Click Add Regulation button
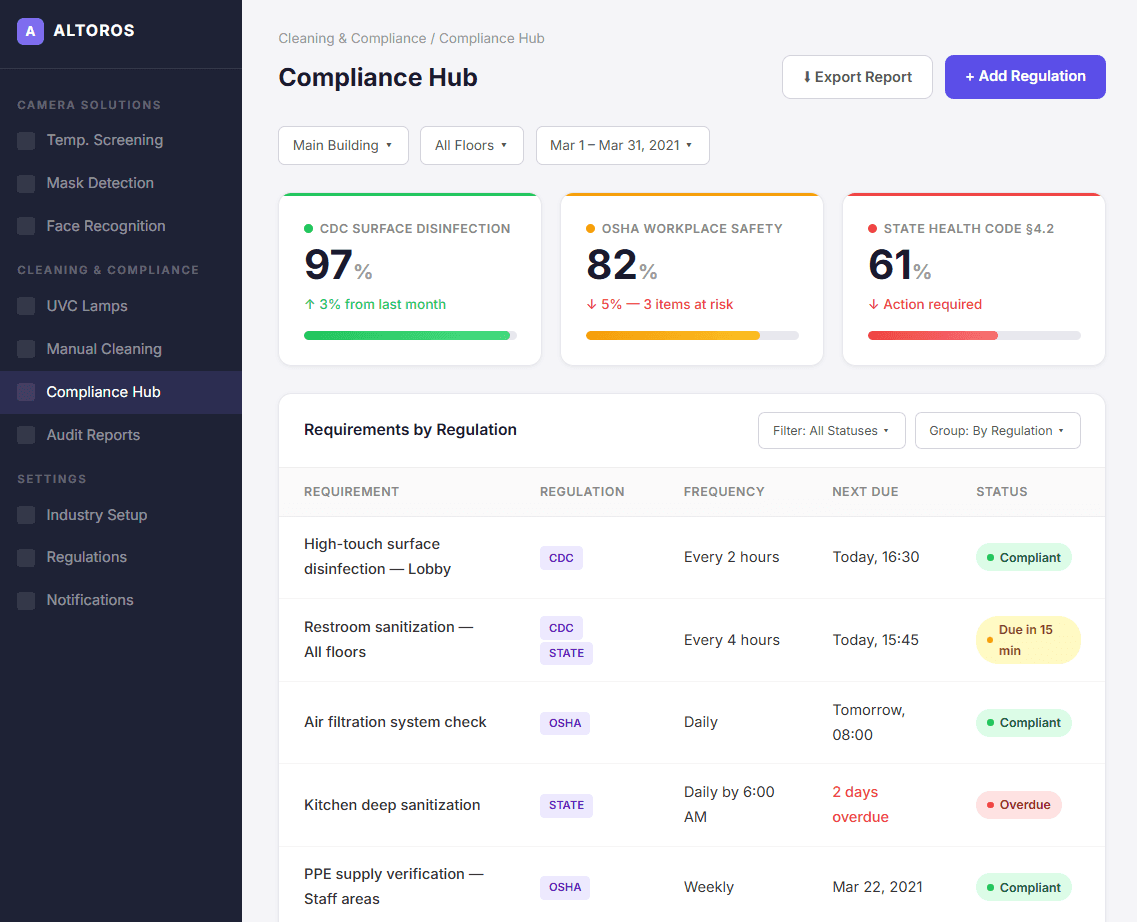The height and width of the screenshot is (922, 1137). click(x=1025, y=77)
